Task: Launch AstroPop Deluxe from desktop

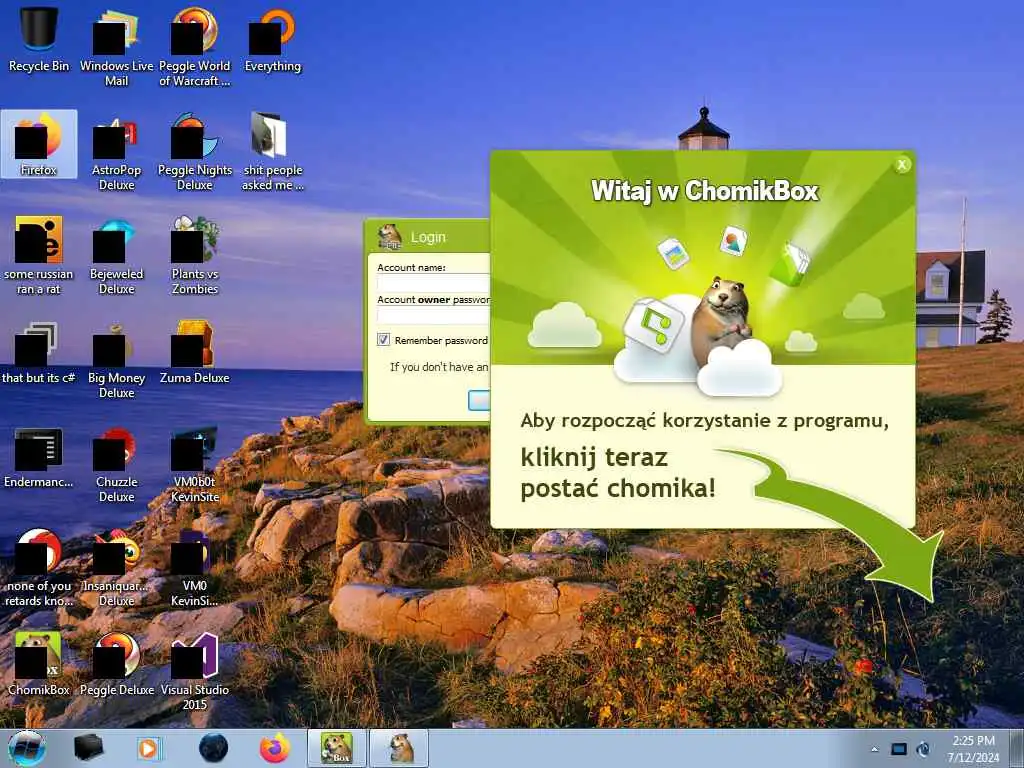Action: coord(116,152)
